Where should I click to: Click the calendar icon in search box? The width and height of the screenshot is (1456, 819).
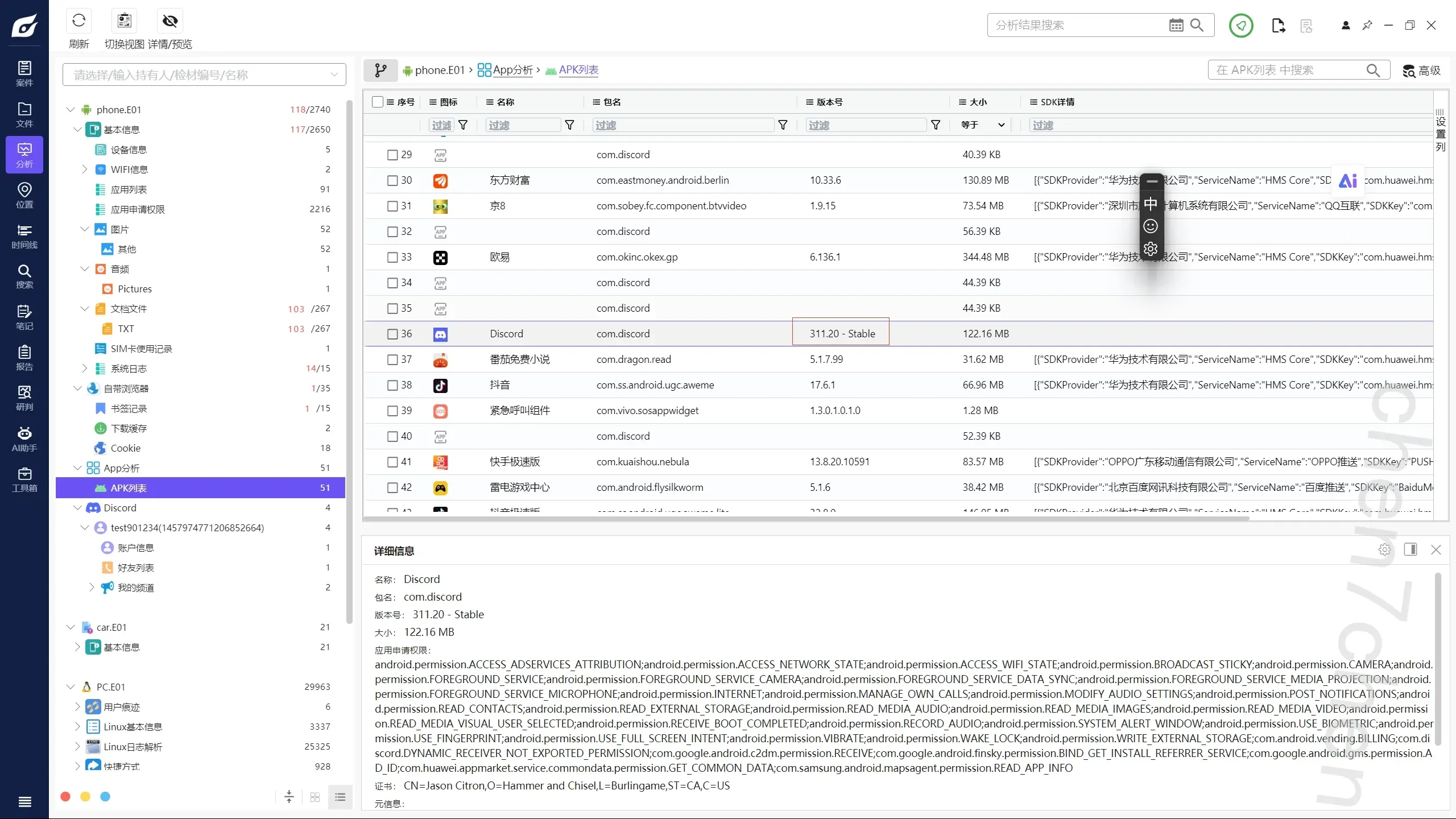[1176, 25]
